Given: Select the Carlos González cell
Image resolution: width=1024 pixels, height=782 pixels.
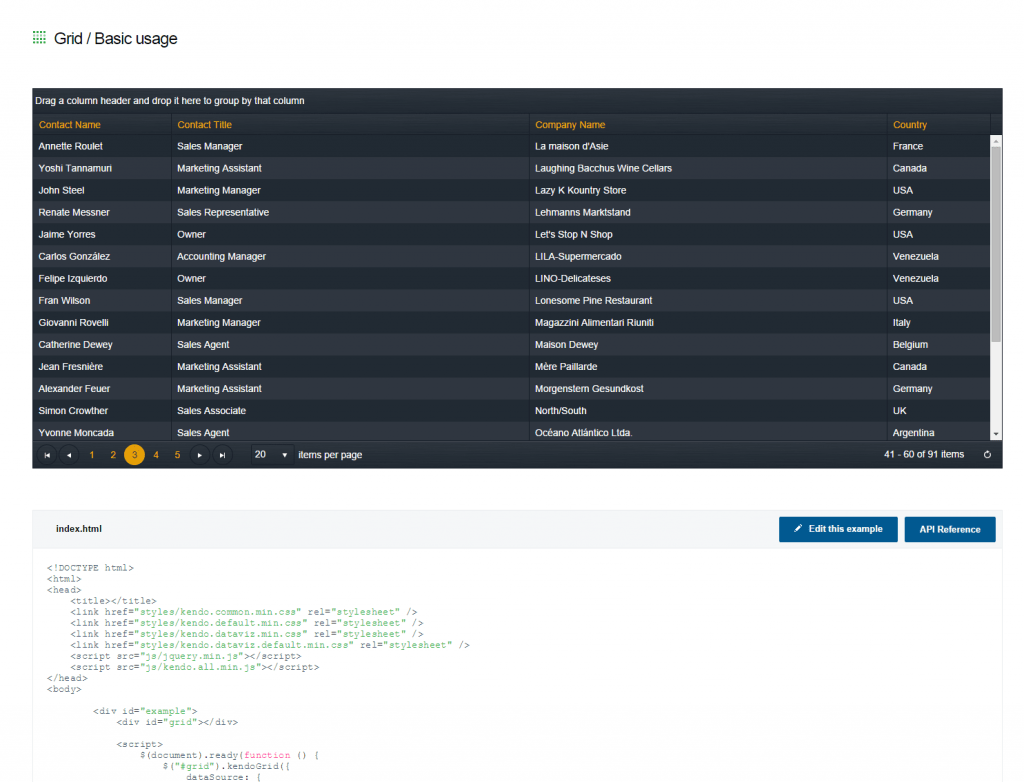Looking at the screenshot, I should pyautogui.click(x=102, y=257).
